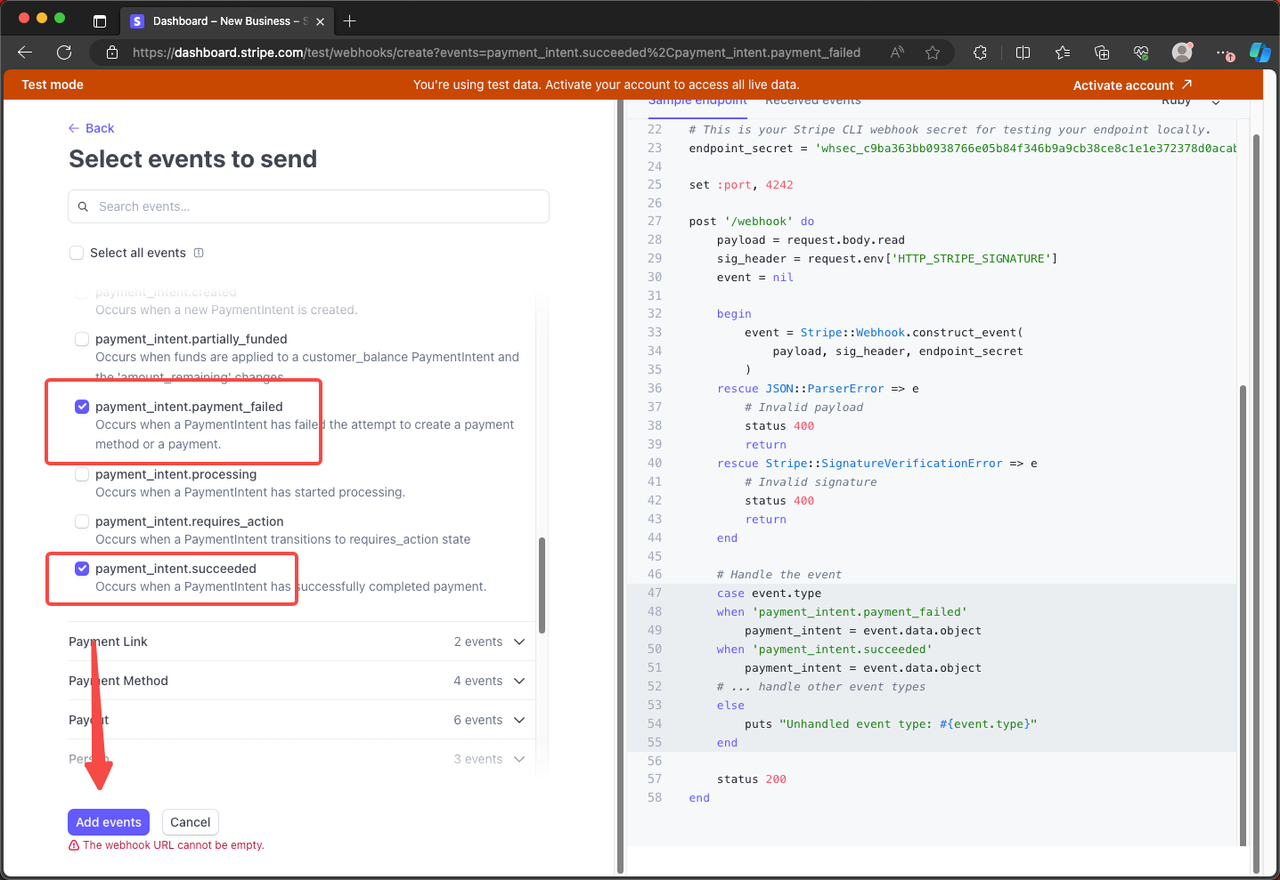Close the Dashboard – New Business tab
This screenshot has height=880, width=1280.
(x=320, y=21)
